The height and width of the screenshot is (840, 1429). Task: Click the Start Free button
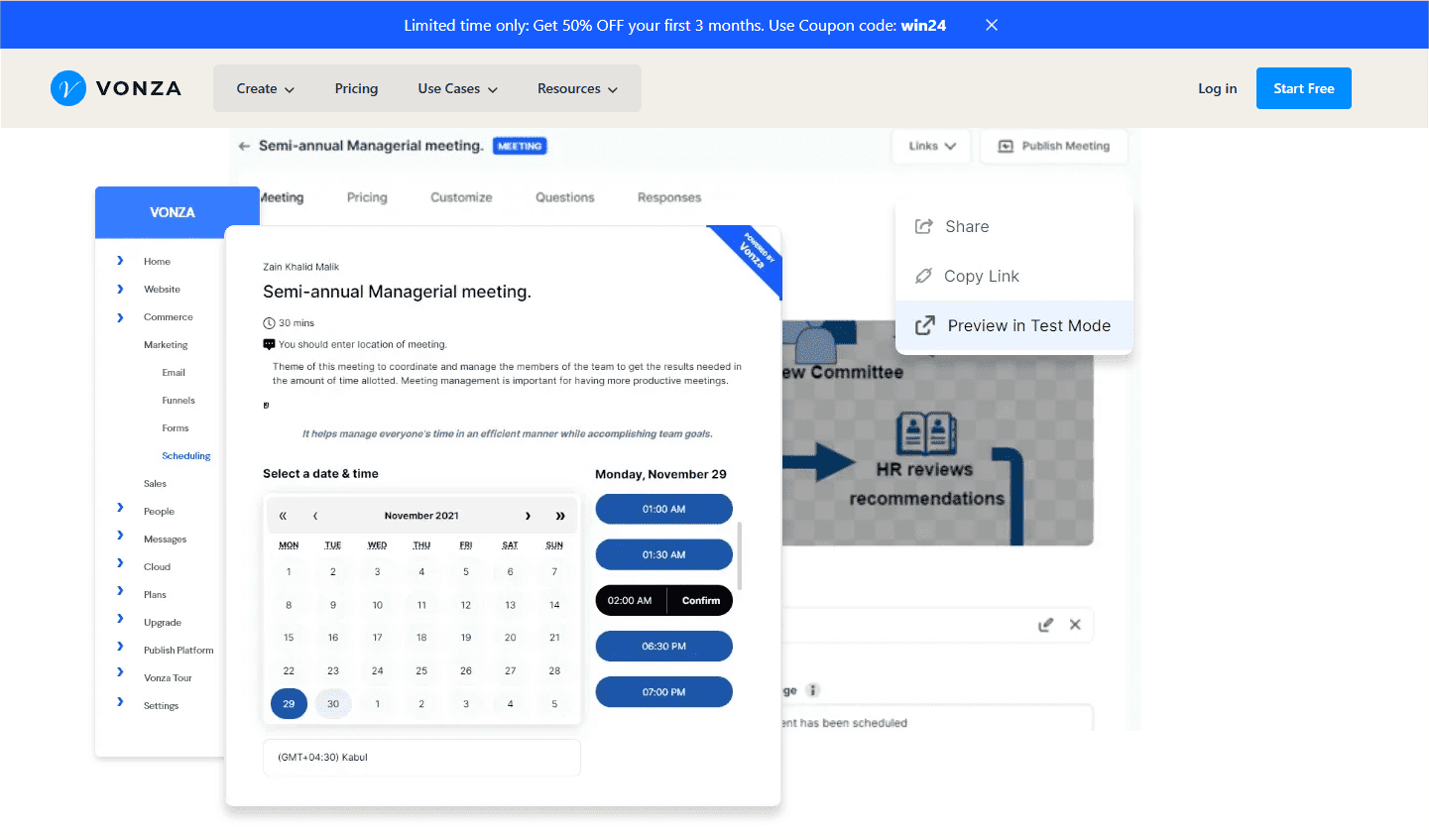click(1303, 88)
